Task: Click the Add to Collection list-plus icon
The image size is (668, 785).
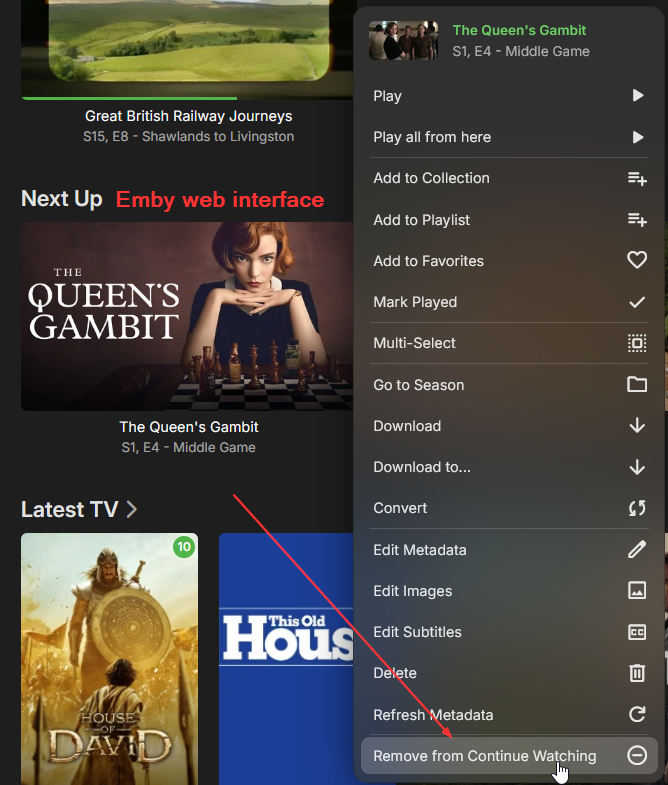Action: point(637,178)
